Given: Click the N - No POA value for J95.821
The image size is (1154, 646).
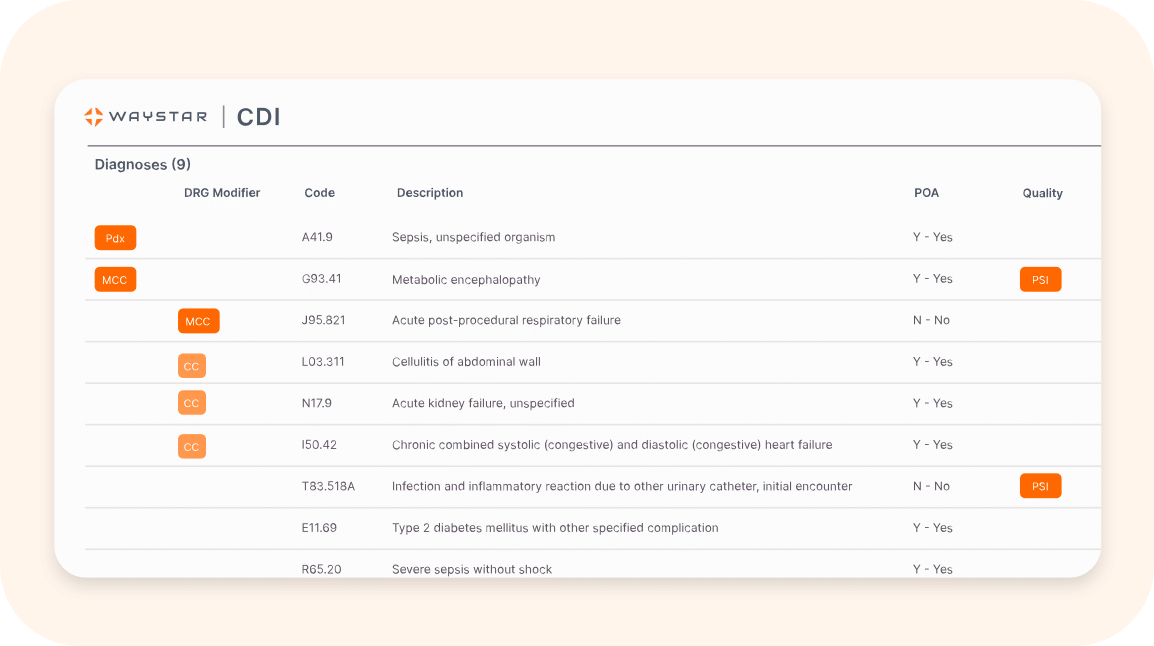Looking at the screenshot, I should (x=931, y=320).
